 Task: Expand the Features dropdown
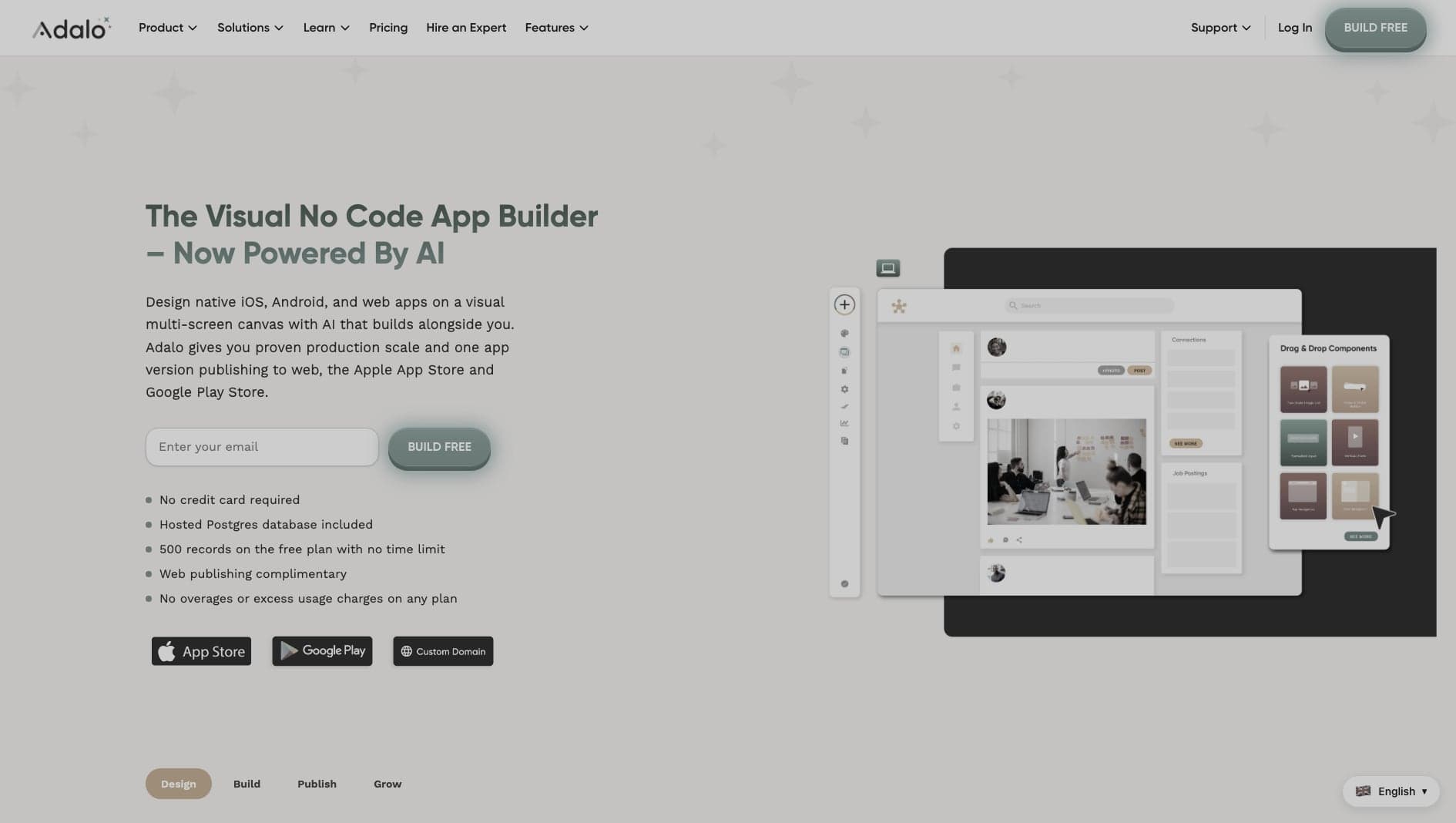point(557,28)
